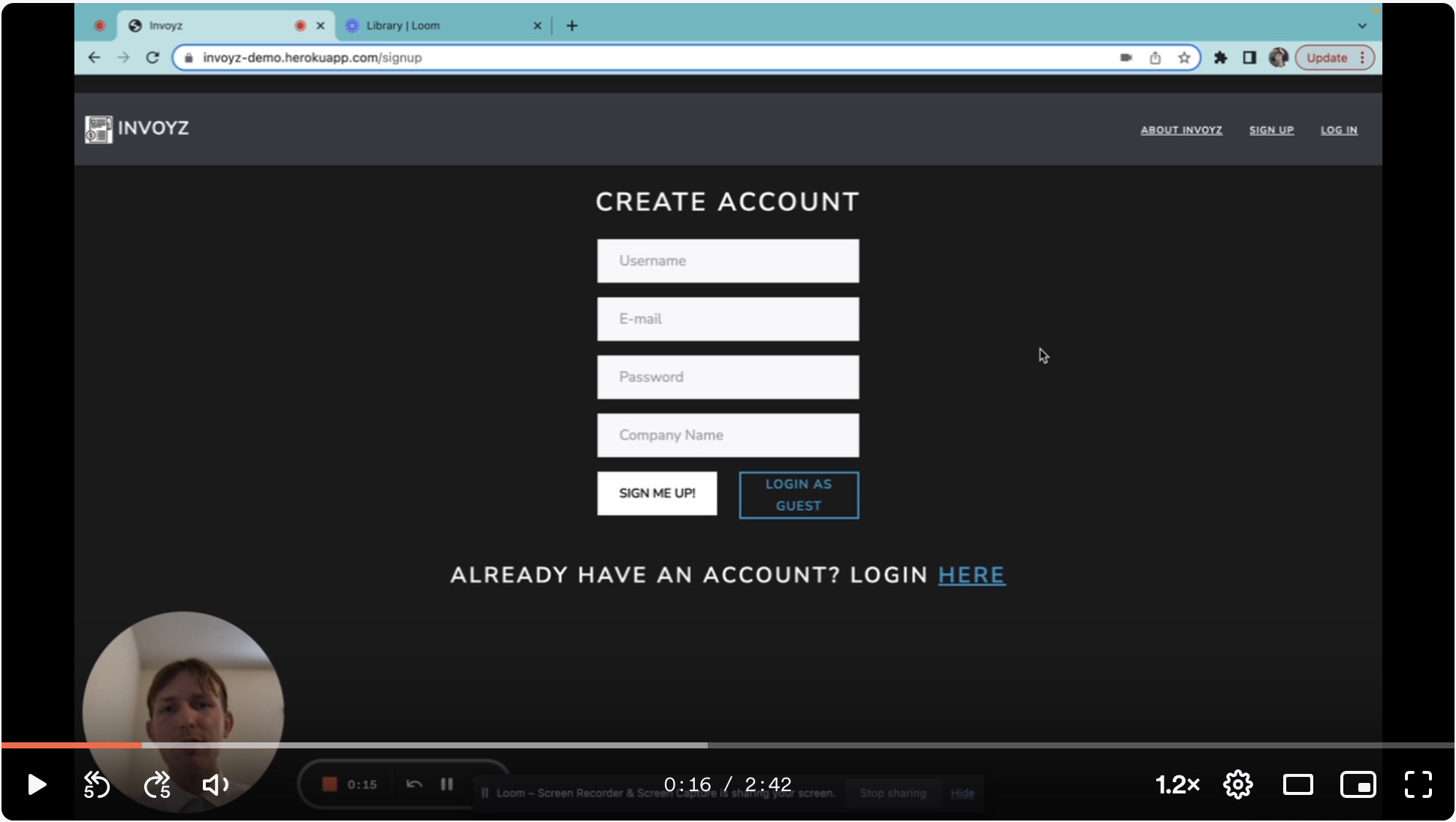The image size is (1456, 822).
Task: Click the HERE login link
Action: coord(971,575)
